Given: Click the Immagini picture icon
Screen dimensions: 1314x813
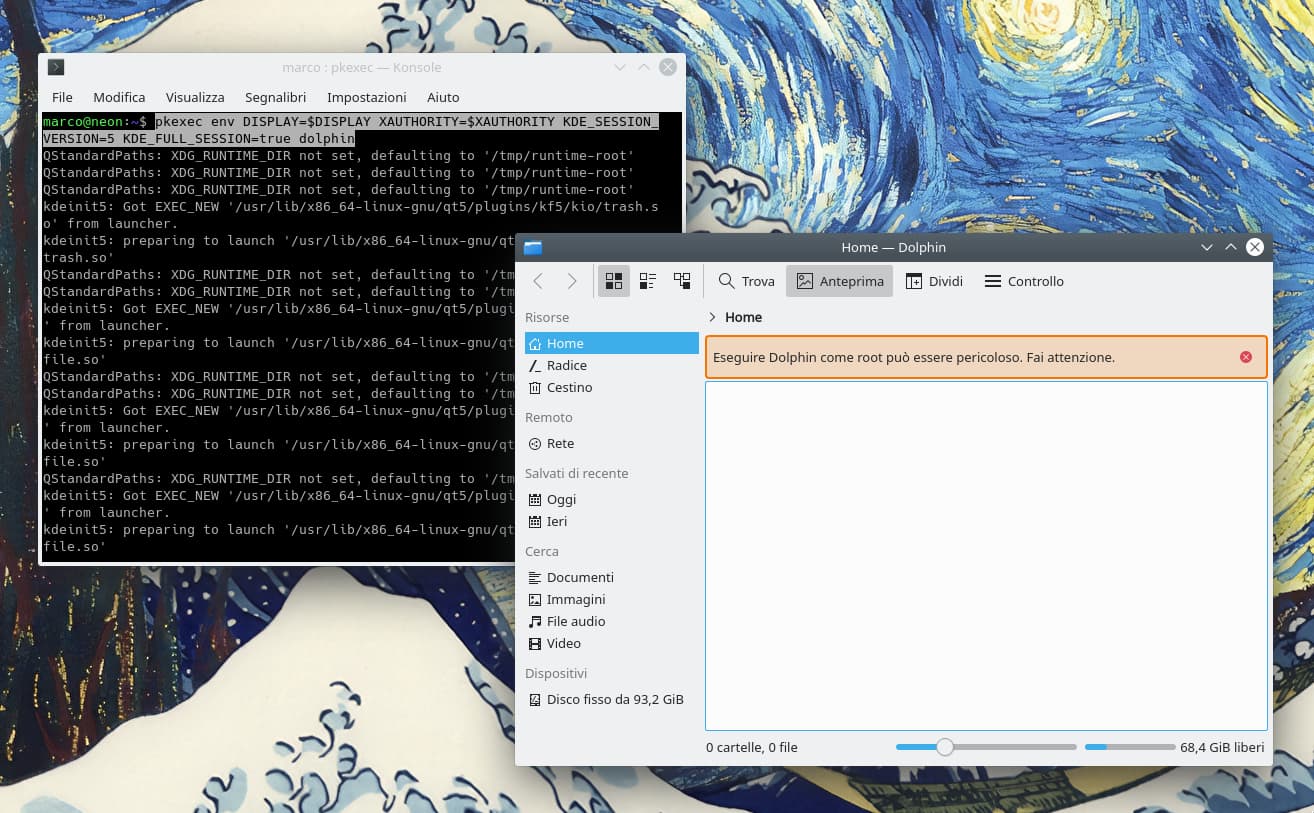Looking at the screenshot, I should 535,599.
